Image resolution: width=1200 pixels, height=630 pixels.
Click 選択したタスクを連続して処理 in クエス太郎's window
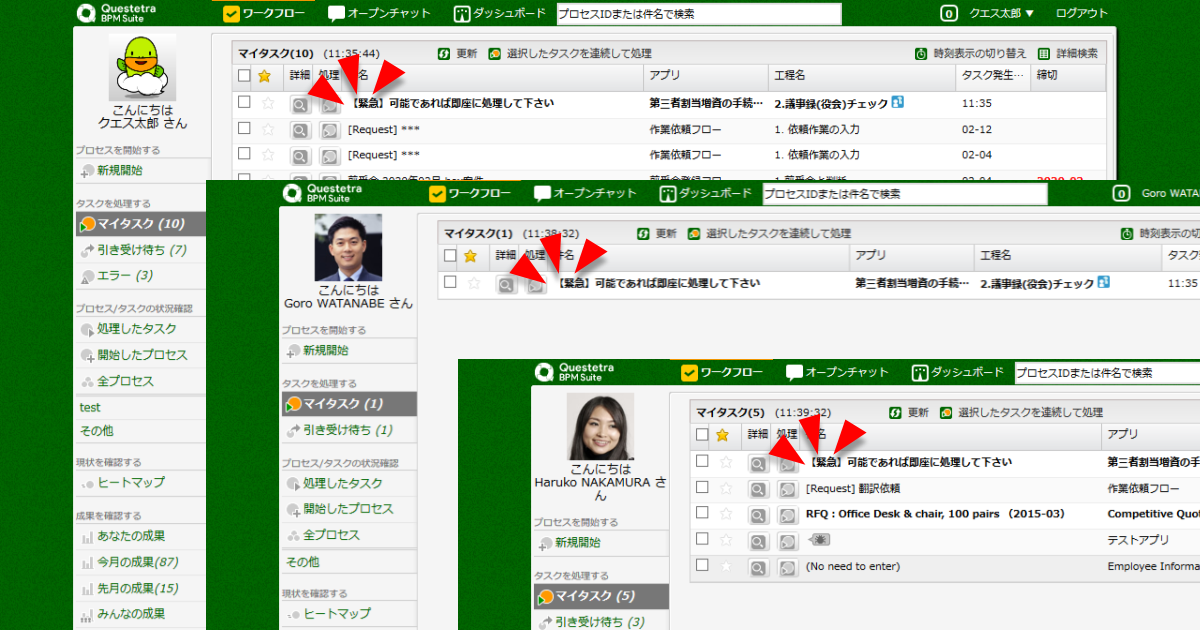click(570, 53)
